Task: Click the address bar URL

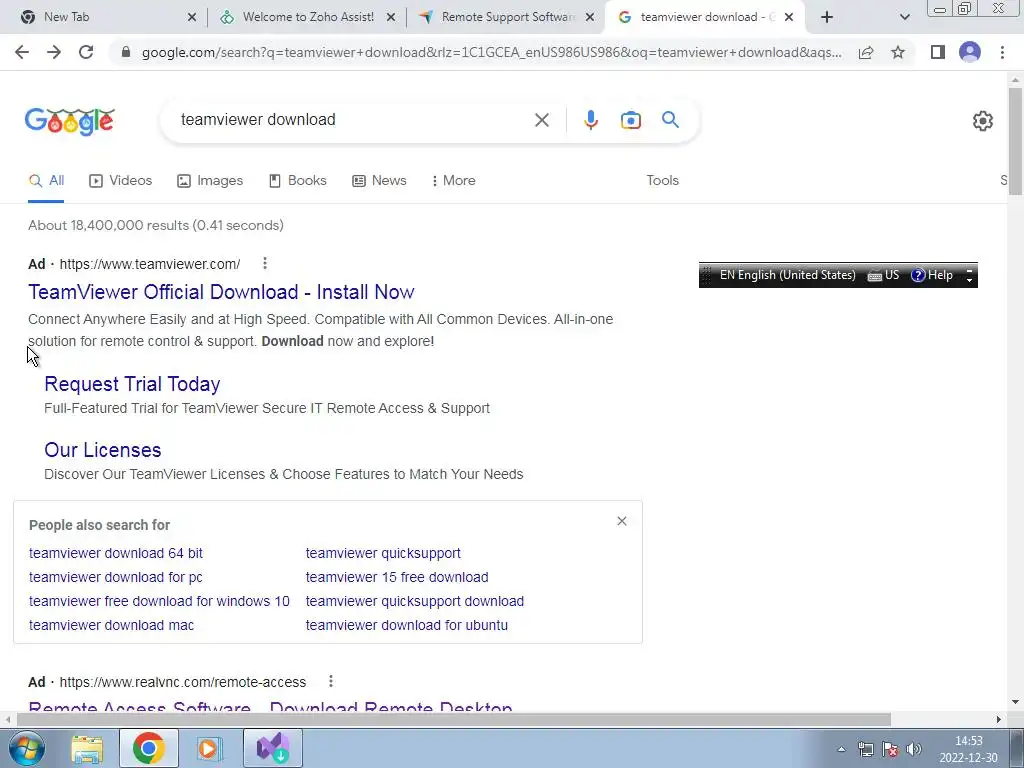Action: (491, 52)
